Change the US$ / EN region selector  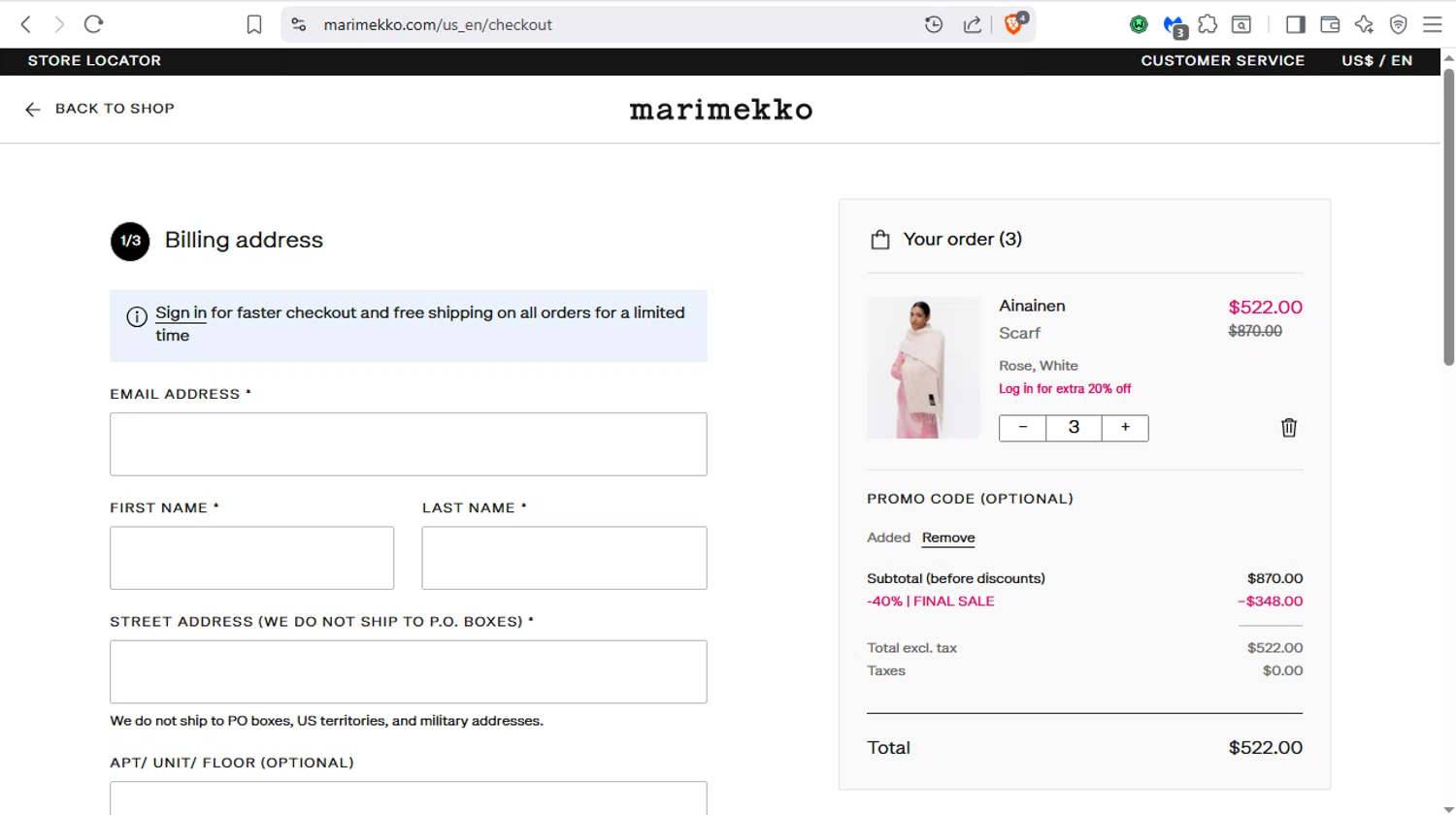point(1376,60)
